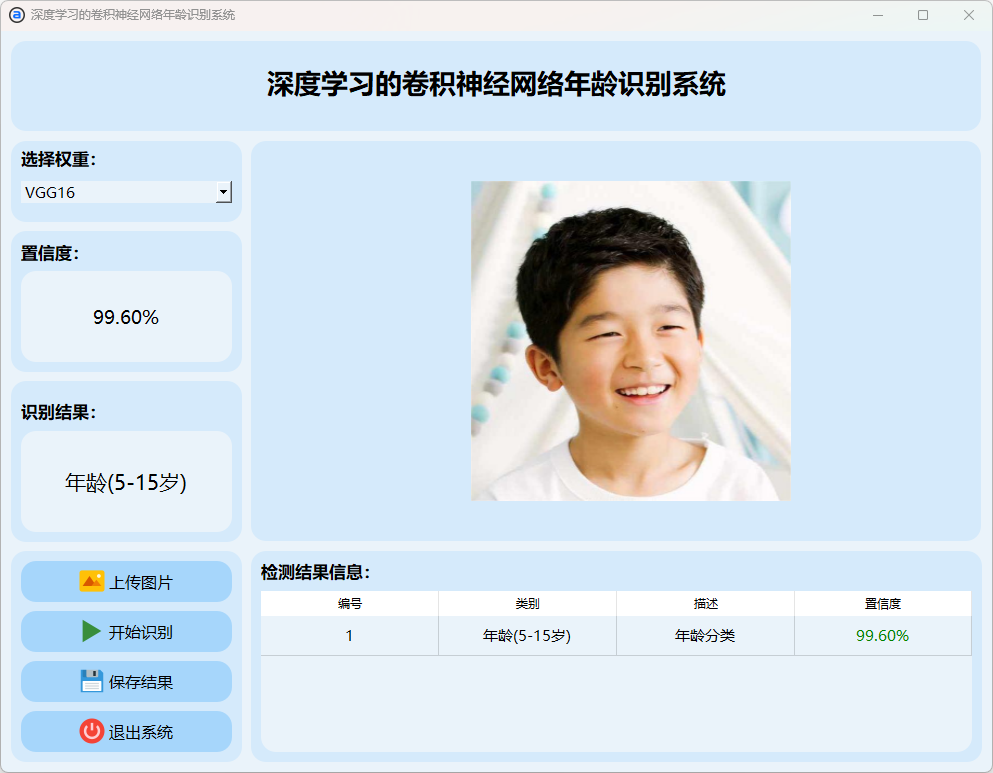The width and height of the screenshot is (993, 773).
Task: Select row number 1 cell in results table
Action: pyautogui.click(x=349, y=636)
